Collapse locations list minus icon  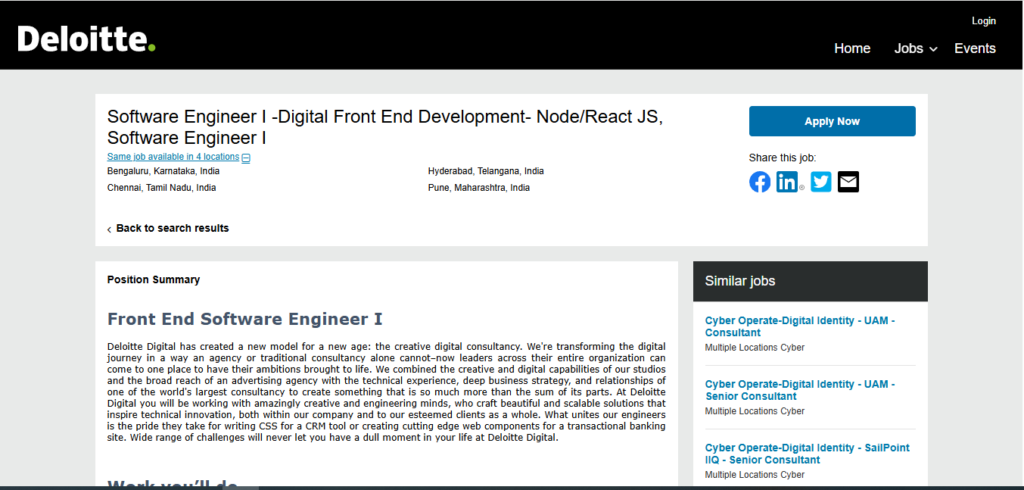(246, 157)
